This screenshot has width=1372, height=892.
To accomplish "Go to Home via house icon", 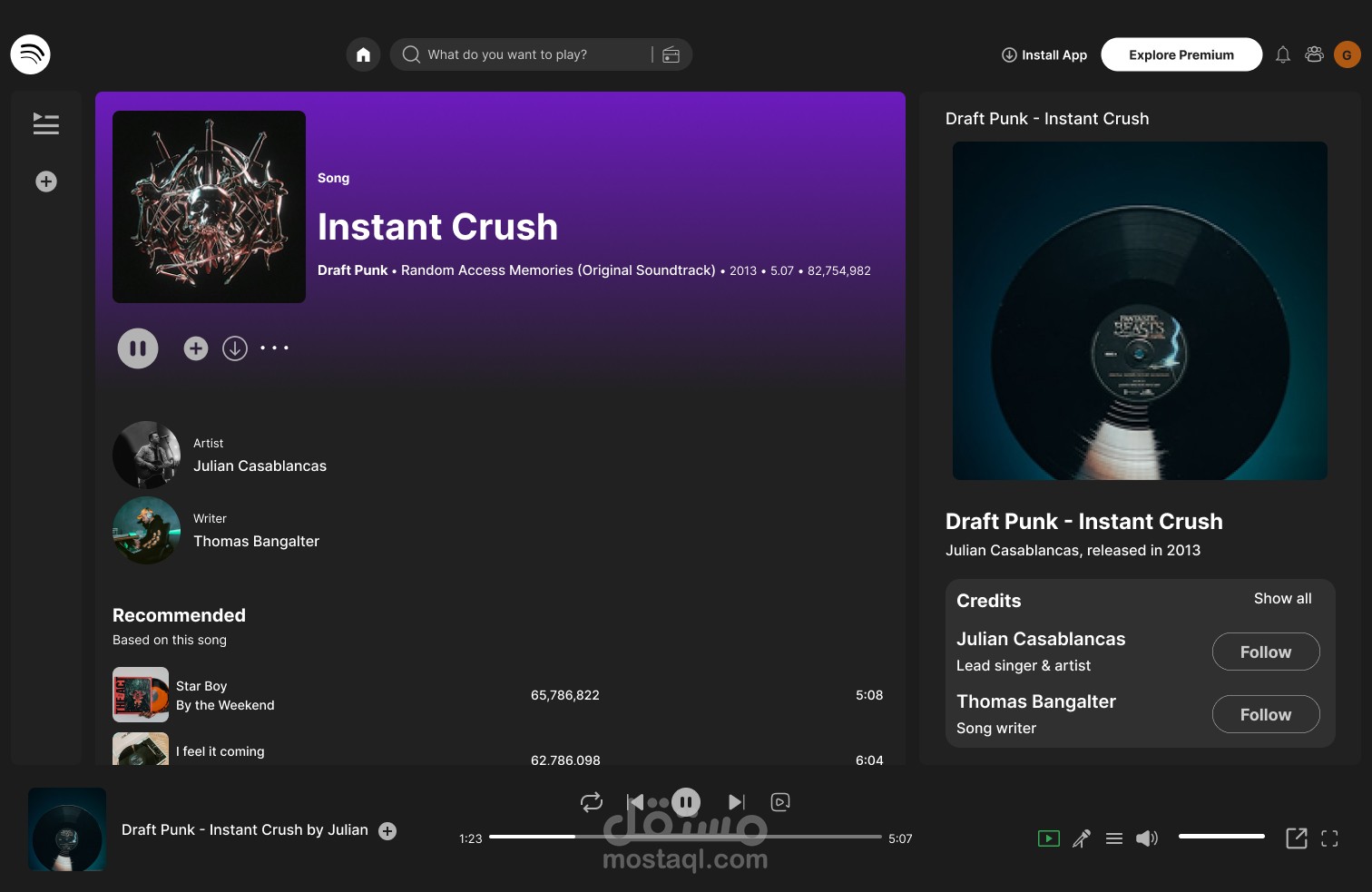I will [x=363, y=54].
